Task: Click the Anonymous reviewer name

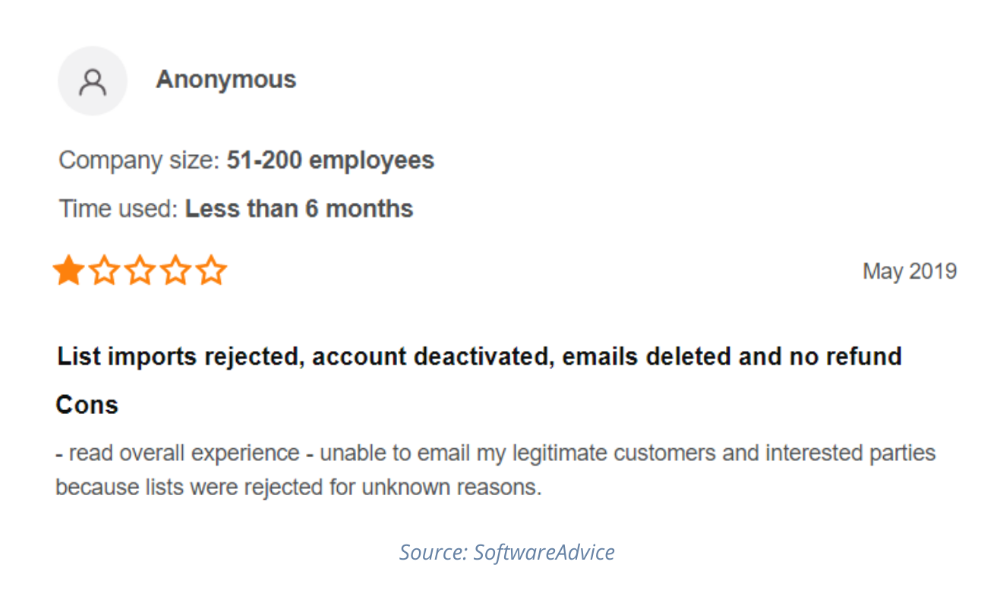Action: pos(226,80)
